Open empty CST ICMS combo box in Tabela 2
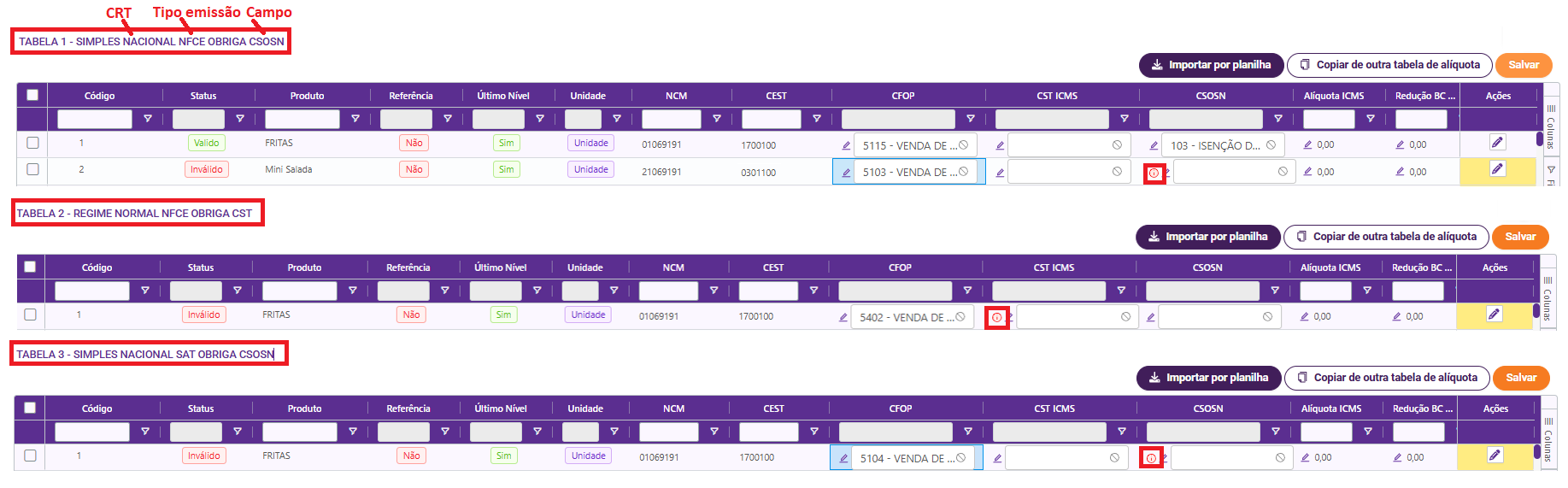 click(x=1078, y=317)
